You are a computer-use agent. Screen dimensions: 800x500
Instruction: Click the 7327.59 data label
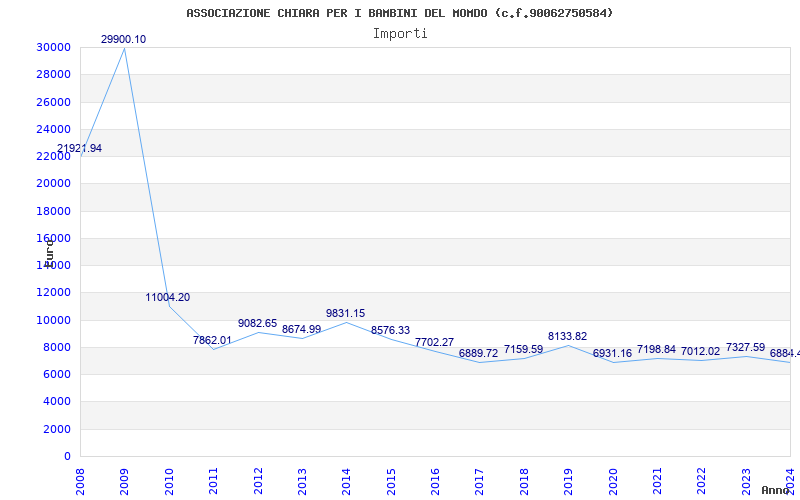(x=745, y=347)
